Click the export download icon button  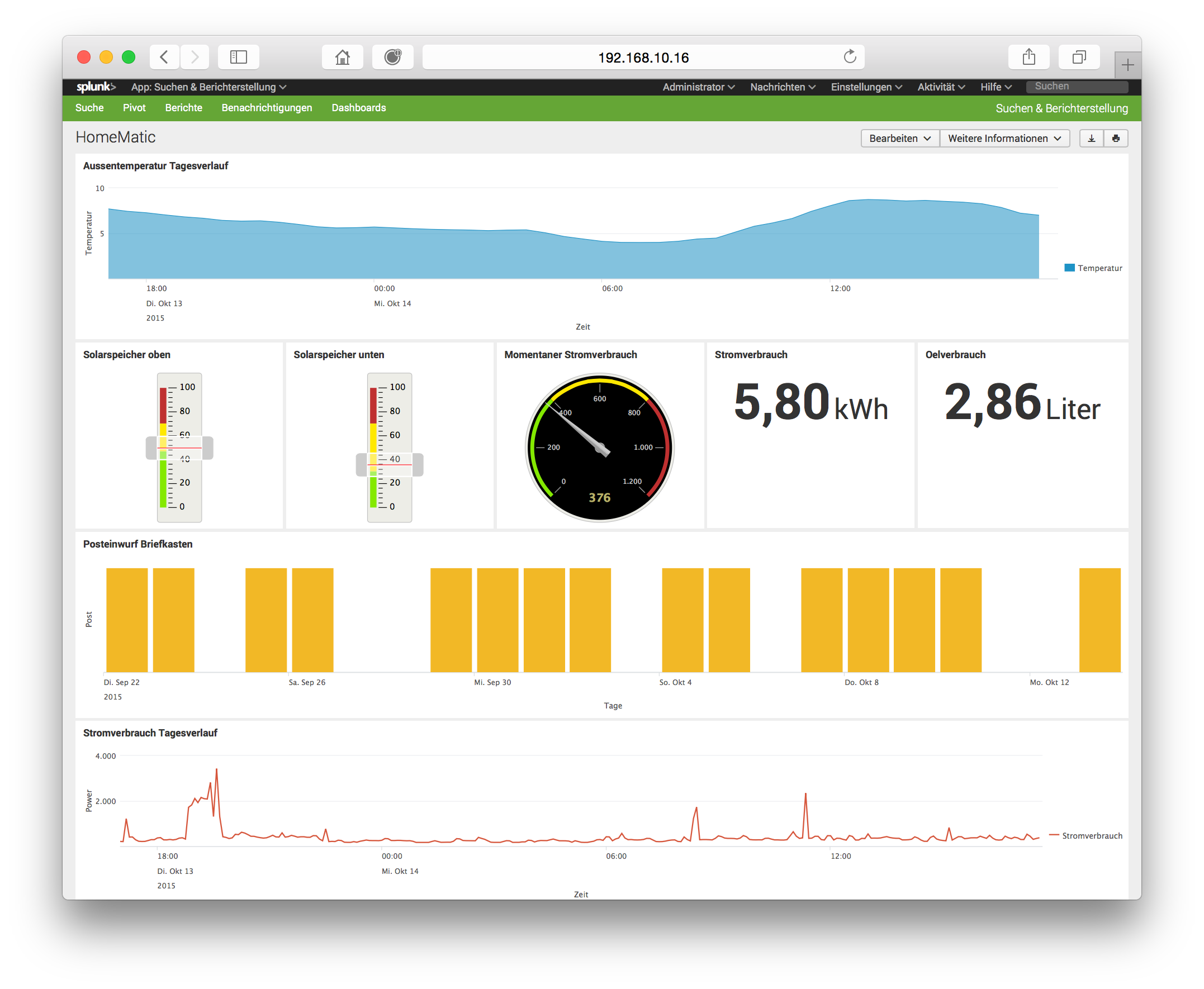coord(1091,139)
